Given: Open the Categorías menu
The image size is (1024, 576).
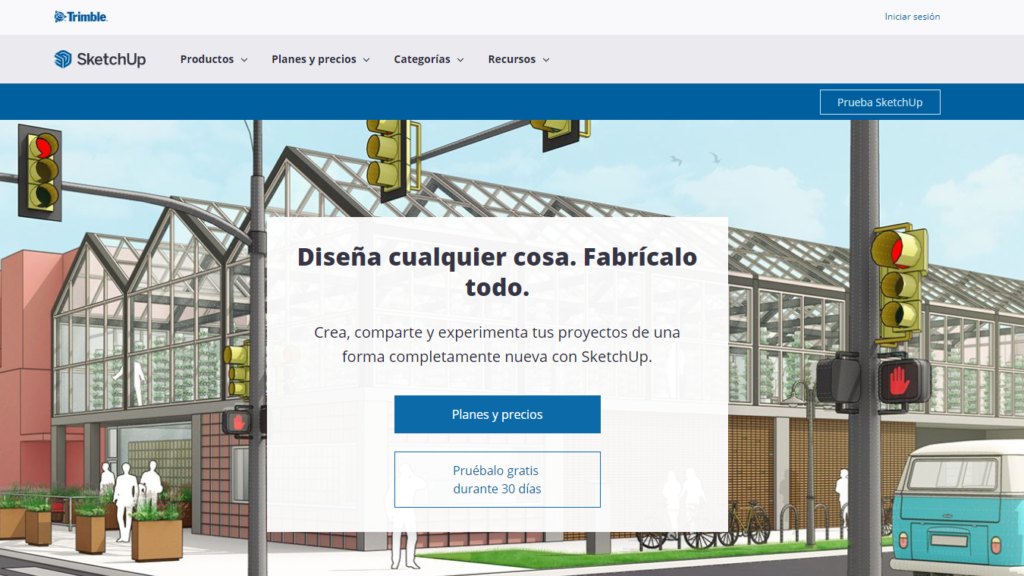Looking at the screenshot, I should pos(422,60).
